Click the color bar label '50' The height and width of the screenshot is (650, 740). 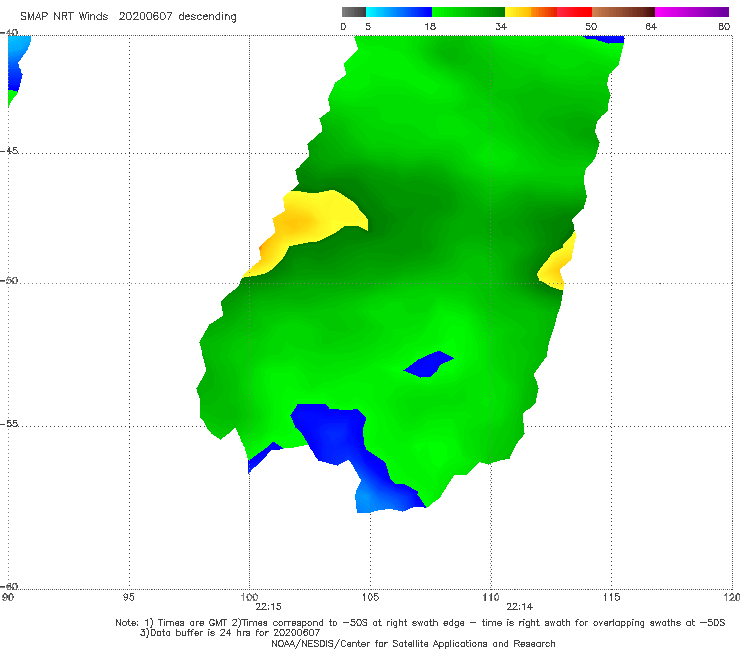(591, 26)
